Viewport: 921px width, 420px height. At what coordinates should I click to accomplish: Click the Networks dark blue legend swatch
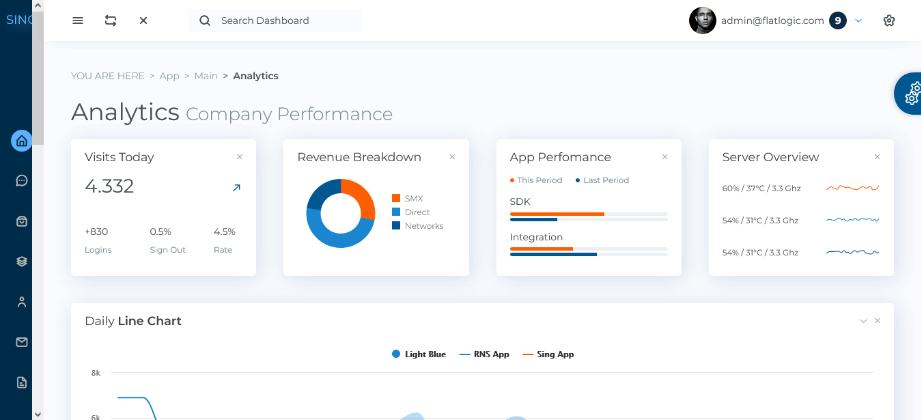[x=396, y=226]
